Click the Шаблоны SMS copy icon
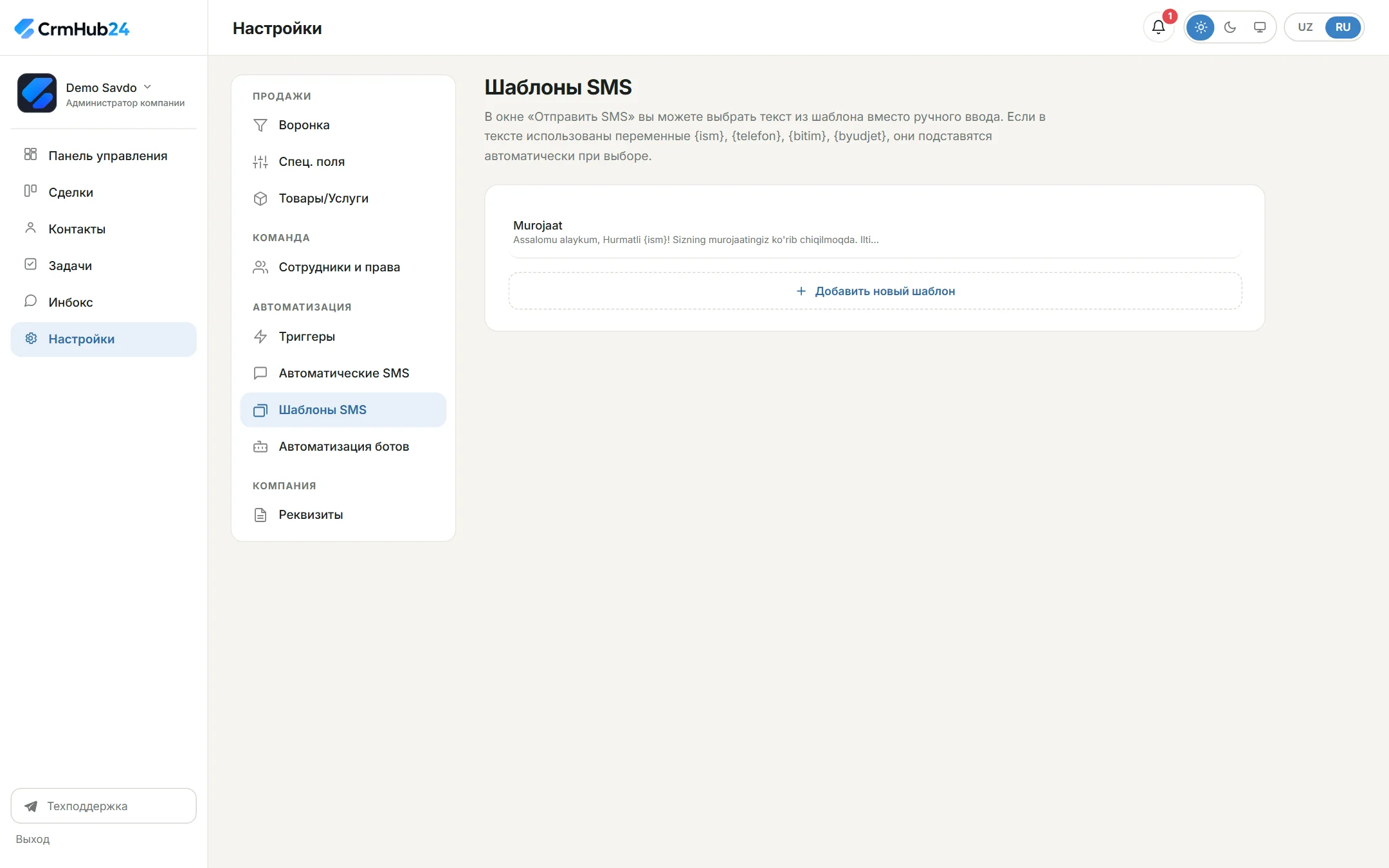Screen dimensions: 1389x868 pos(260,410)
